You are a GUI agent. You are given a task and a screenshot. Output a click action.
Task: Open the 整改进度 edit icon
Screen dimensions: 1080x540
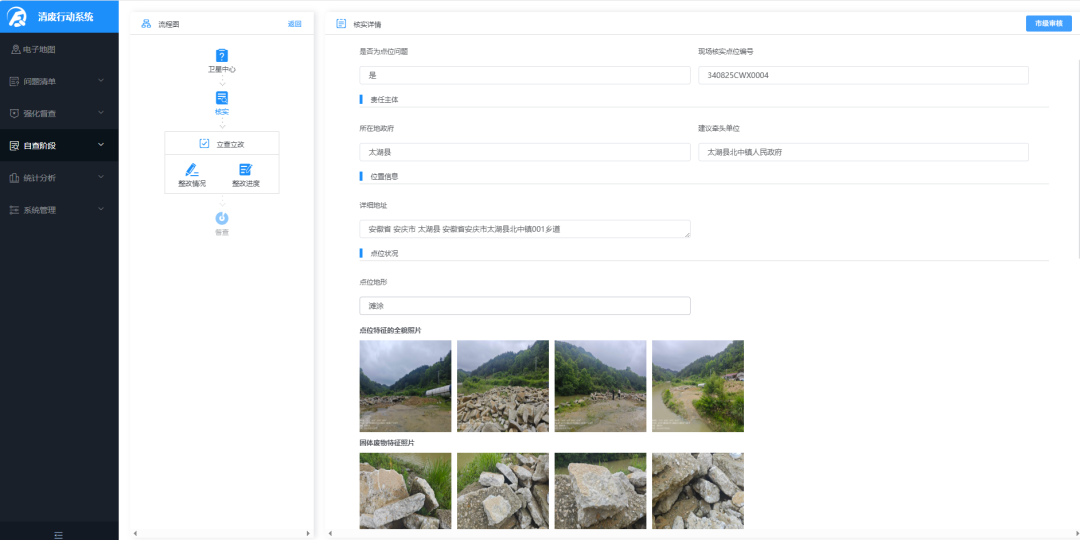(x=245, y=169)
